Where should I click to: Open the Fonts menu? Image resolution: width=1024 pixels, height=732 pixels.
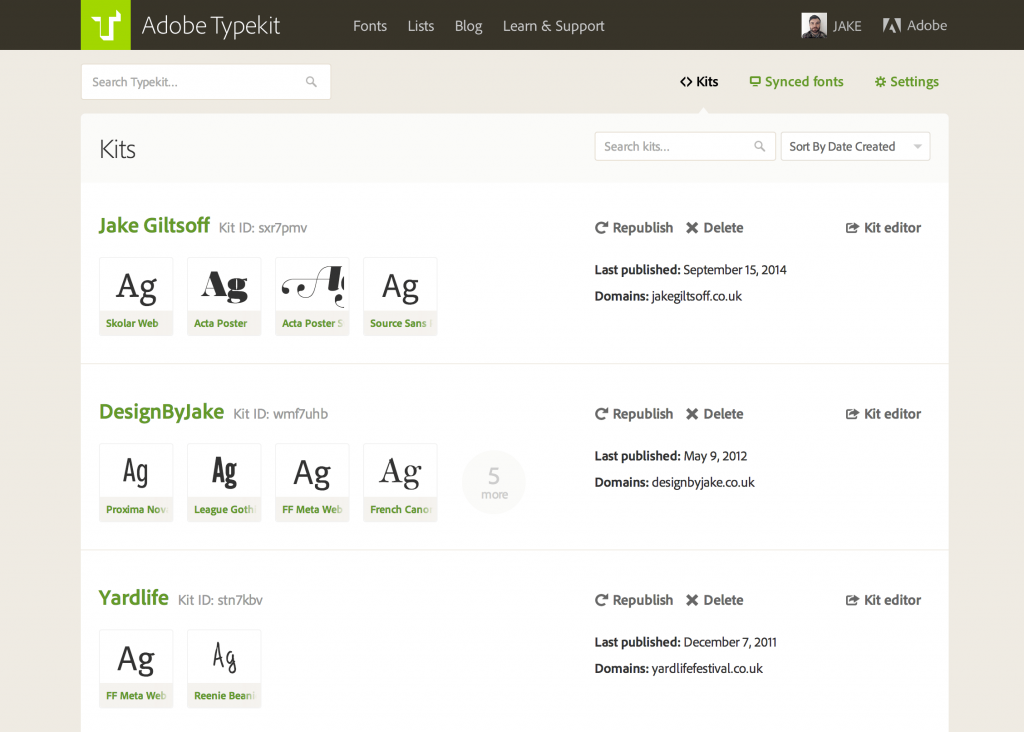click(370, 26)
